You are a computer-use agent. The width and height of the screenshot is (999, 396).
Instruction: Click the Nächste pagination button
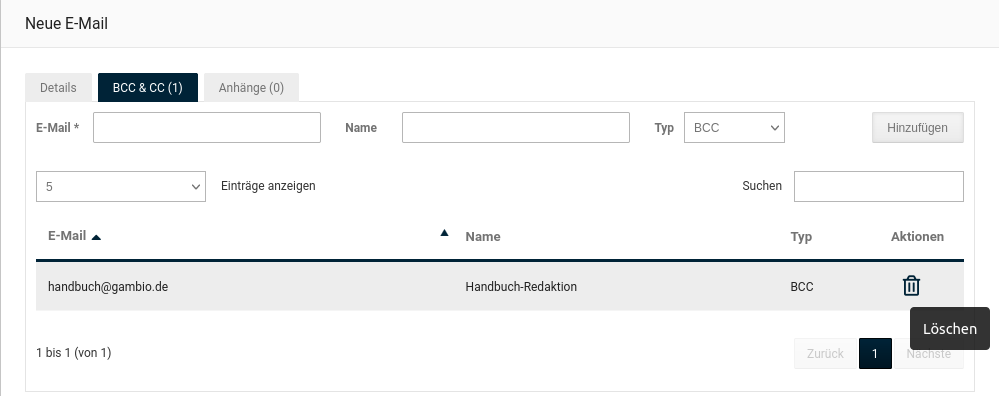coord(929,353)
